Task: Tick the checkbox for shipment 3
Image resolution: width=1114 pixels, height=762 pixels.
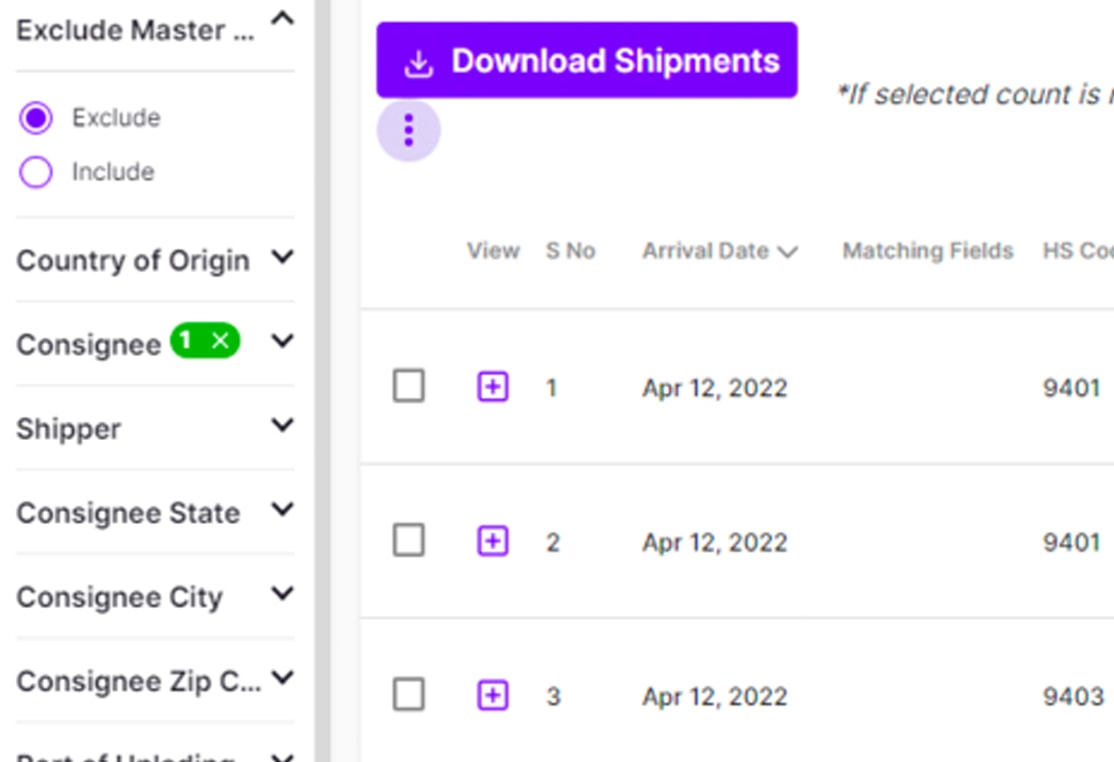Action: [x=408, y=695]
